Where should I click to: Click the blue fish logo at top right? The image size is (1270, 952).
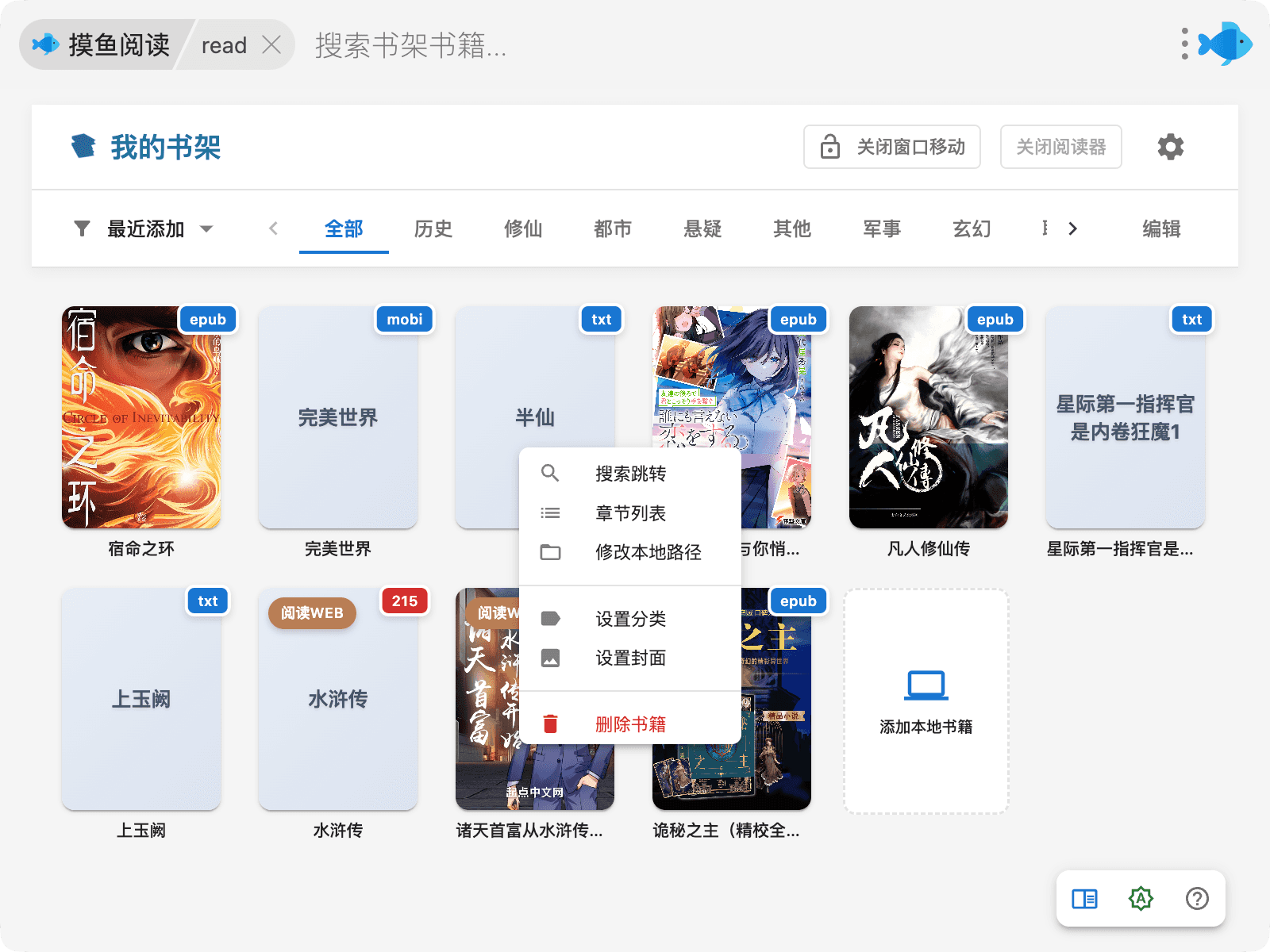coord(1226,44)
